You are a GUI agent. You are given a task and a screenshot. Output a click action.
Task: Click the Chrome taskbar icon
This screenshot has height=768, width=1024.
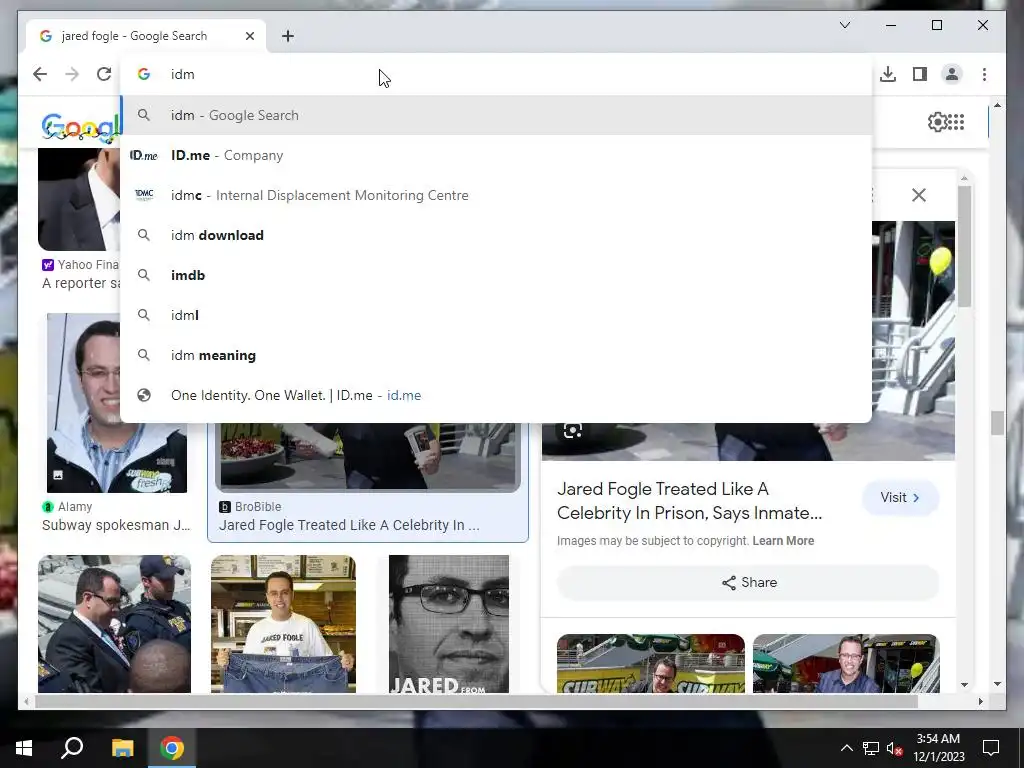point(172,748)
